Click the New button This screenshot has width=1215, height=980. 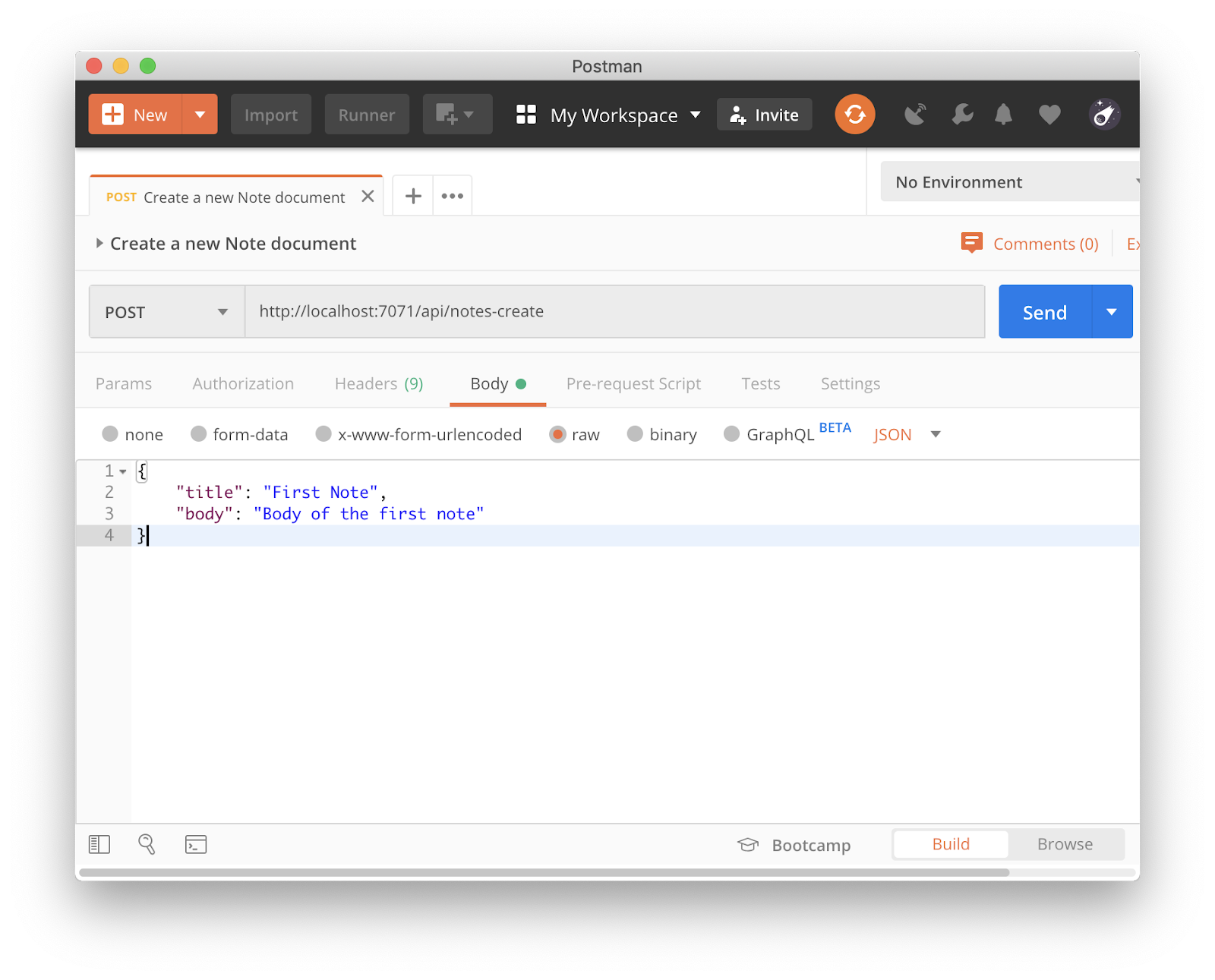(x=135, y=115)
